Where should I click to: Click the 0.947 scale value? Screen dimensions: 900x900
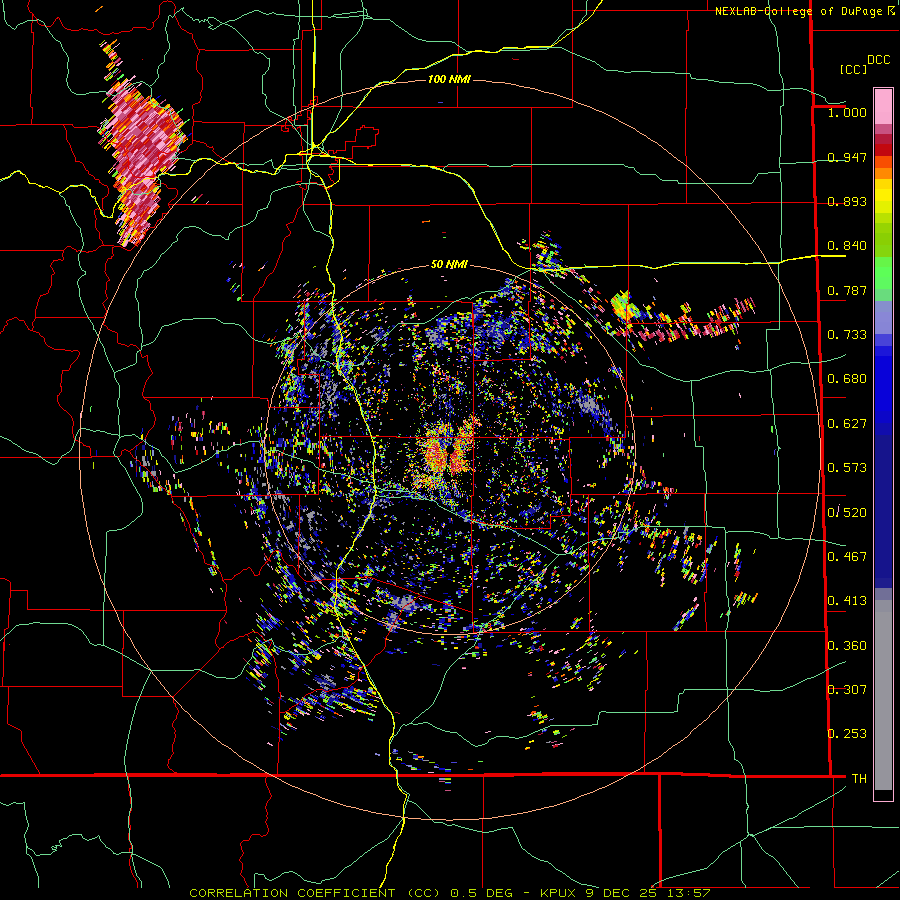[847, 157]
